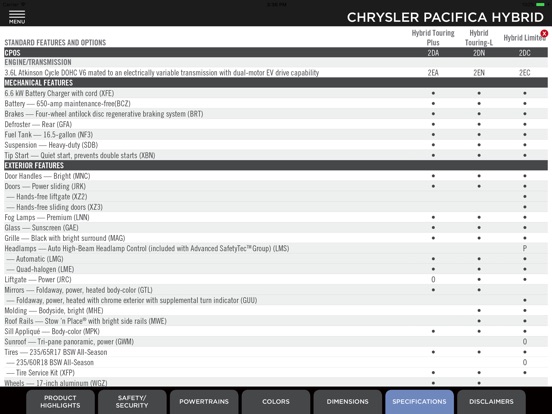Viewport: 552px width, 414px height.
Task: Select the Molding Bodyside bright (MHE) row
Action: click(x=276, y=310)
